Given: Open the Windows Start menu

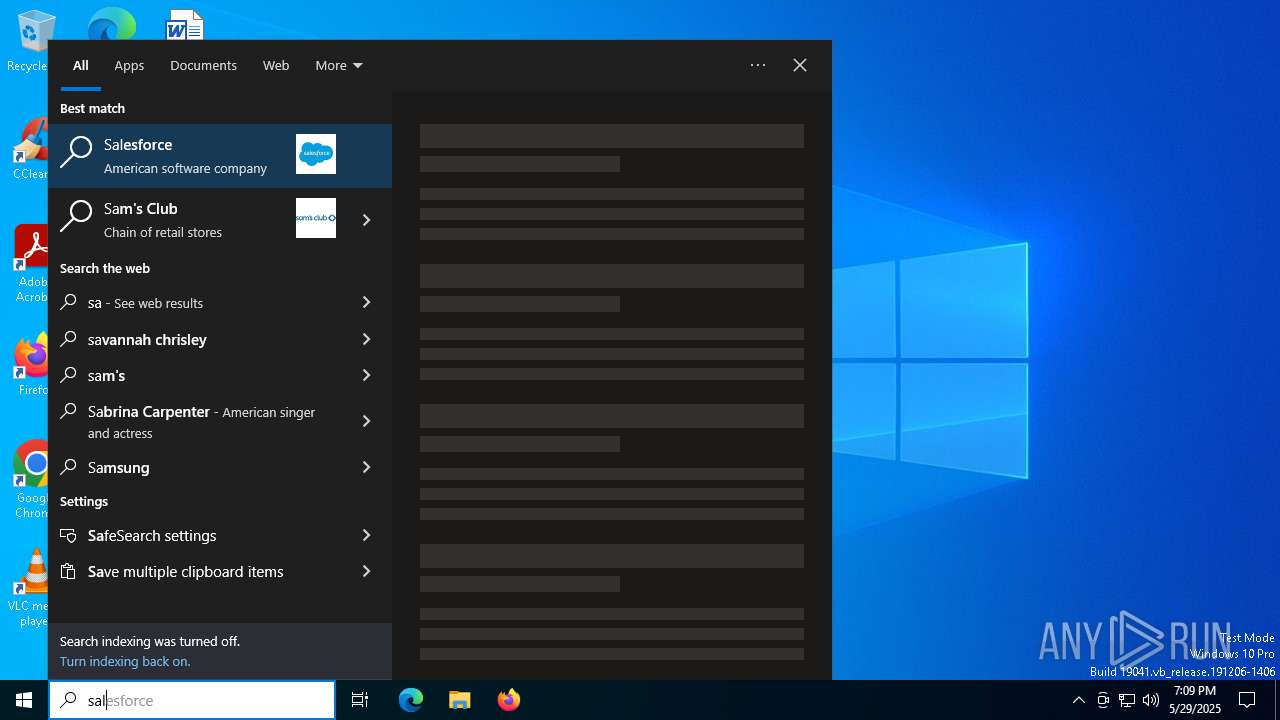Looking at the screenshot, I should coord(24,700).
